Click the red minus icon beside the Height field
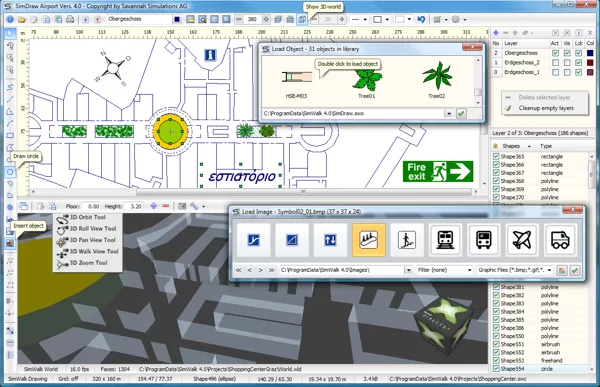The width and height of the screenshot is (600, 387). tap(165, 206)
